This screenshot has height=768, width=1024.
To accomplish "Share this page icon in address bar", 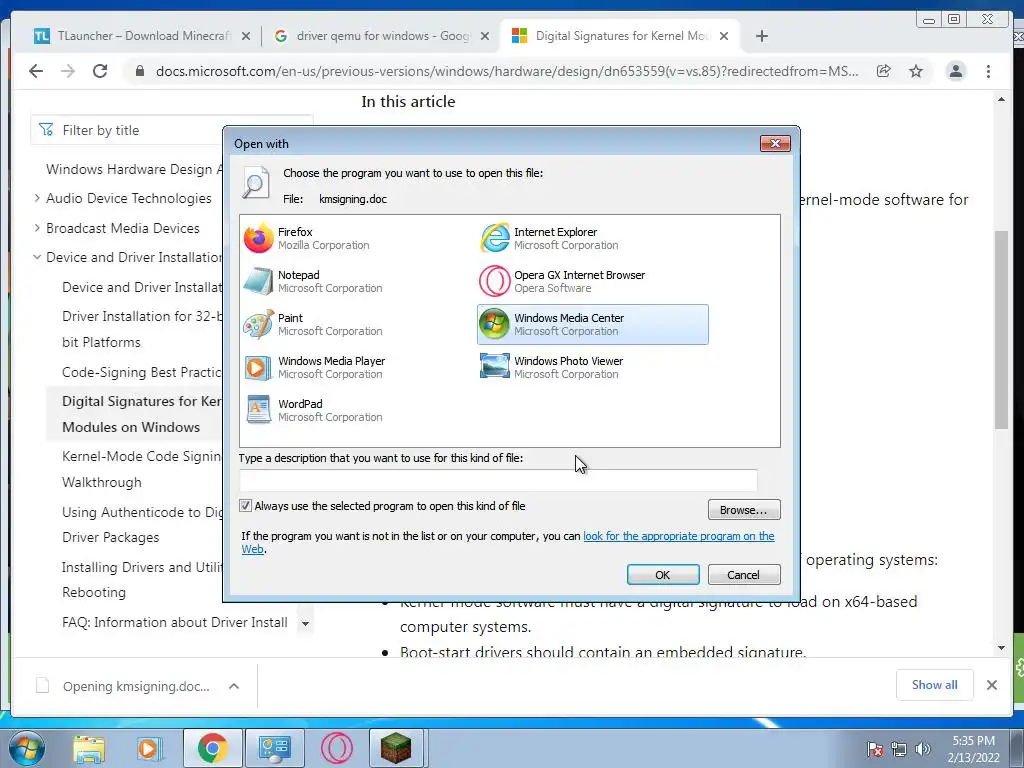I will (883, 71).
